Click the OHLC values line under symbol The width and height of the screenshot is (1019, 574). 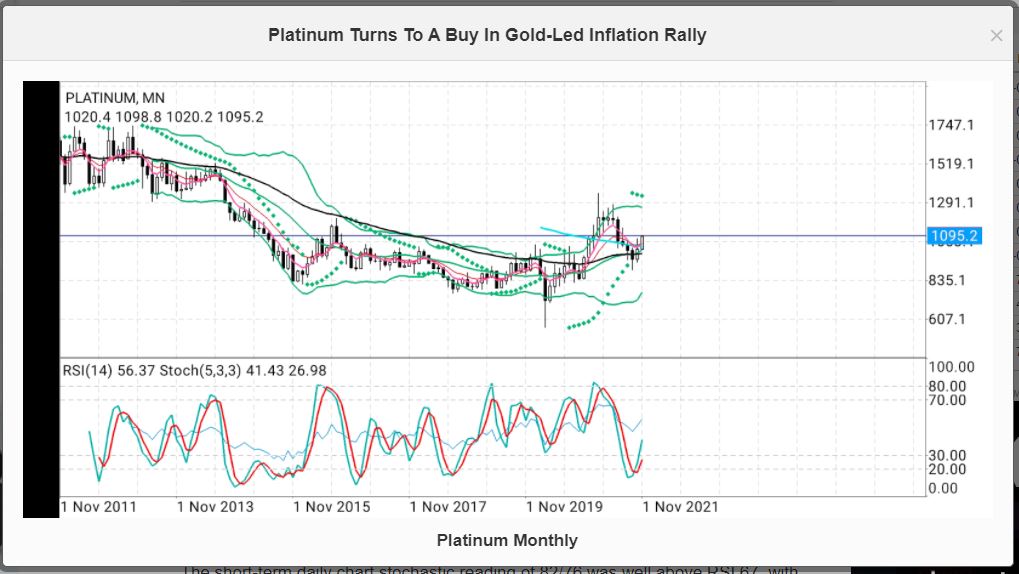[164, 117]
